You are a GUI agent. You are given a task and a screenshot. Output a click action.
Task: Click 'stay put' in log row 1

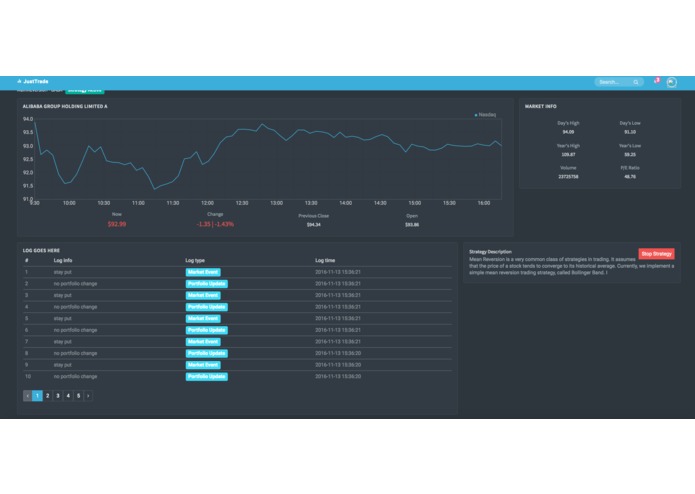[x=62, y=272]
